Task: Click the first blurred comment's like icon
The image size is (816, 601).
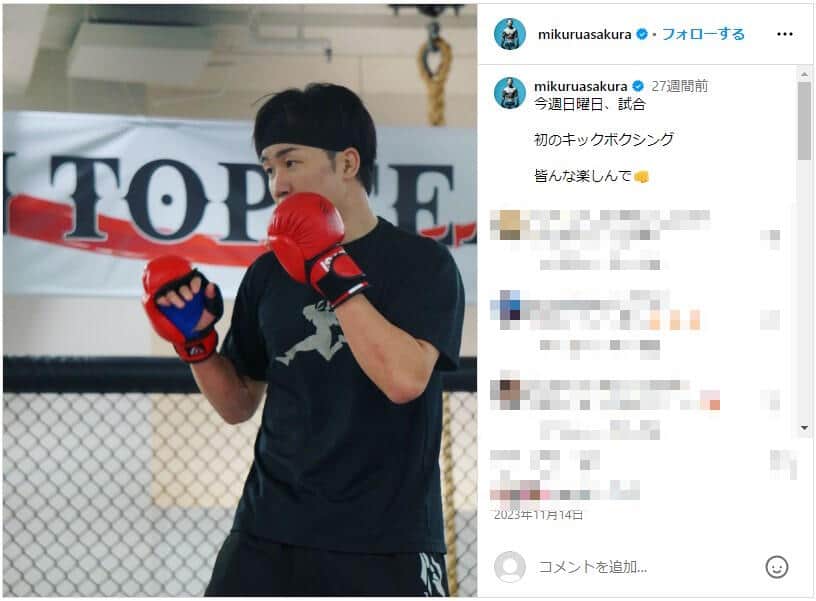Action: [772, 239]
